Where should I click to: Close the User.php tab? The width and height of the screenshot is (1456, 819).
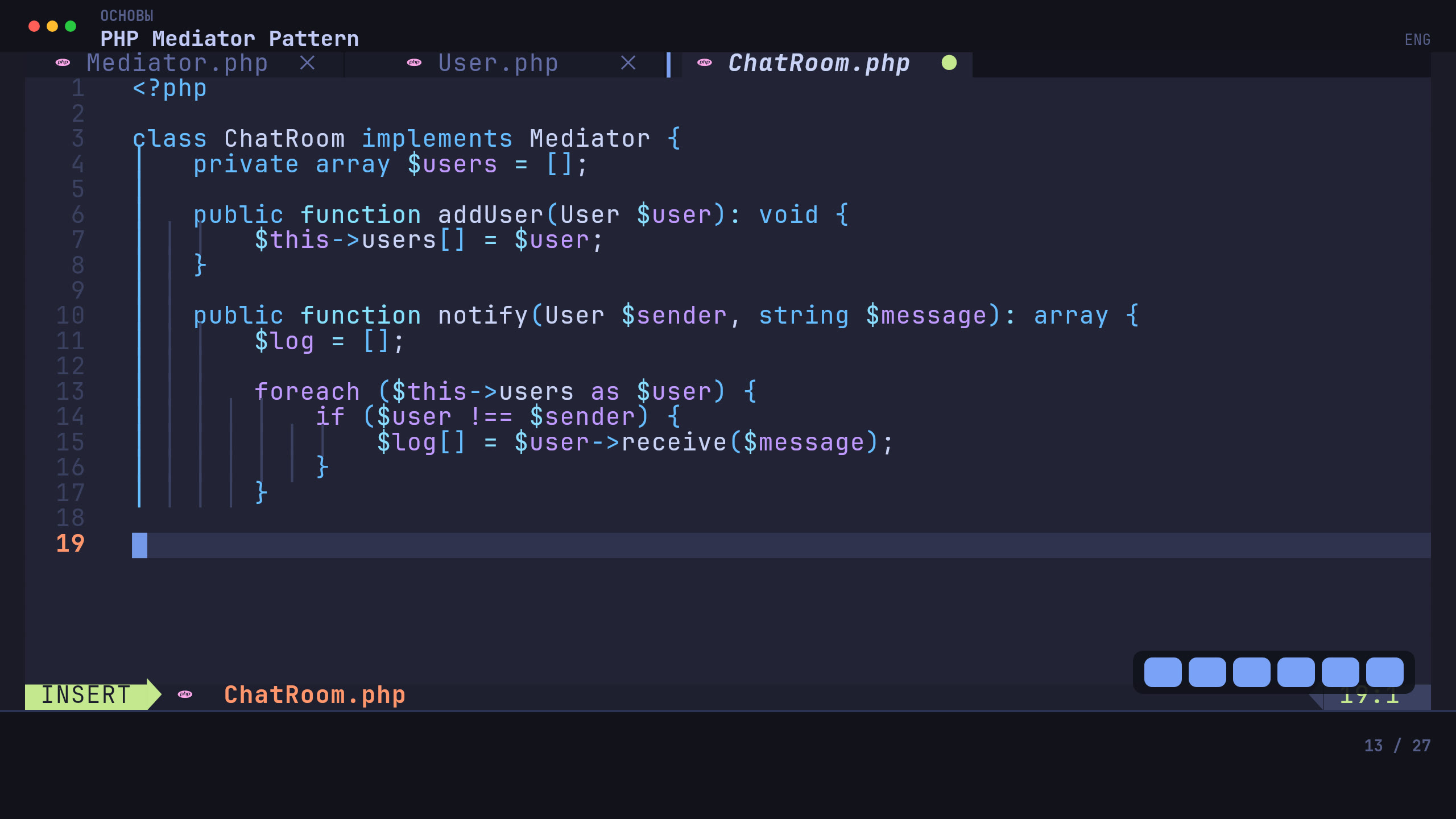click(628, 63)
